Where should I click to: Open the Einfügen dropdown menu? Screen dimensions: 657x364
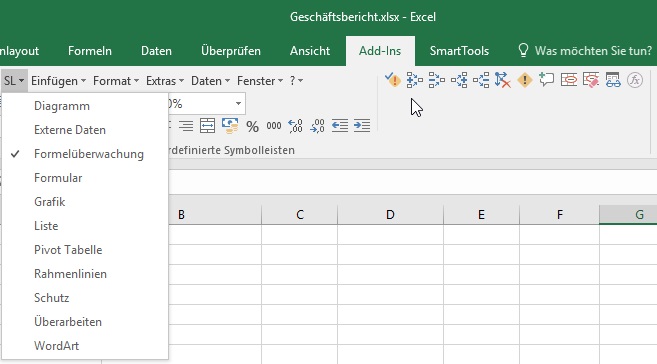point(58,80)
